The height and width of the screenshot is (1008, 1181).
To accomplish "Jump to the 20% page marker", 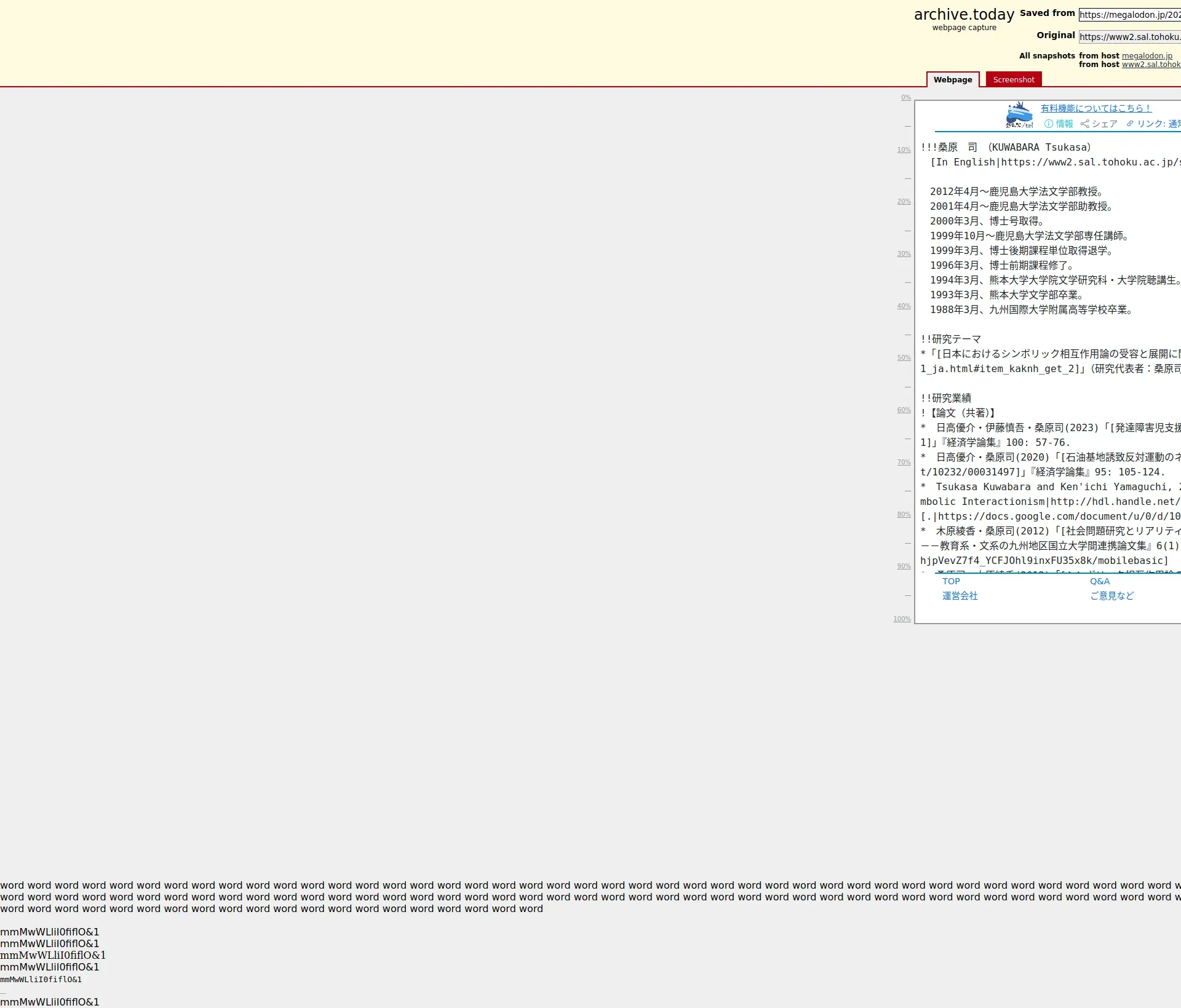I will point(904,202).
